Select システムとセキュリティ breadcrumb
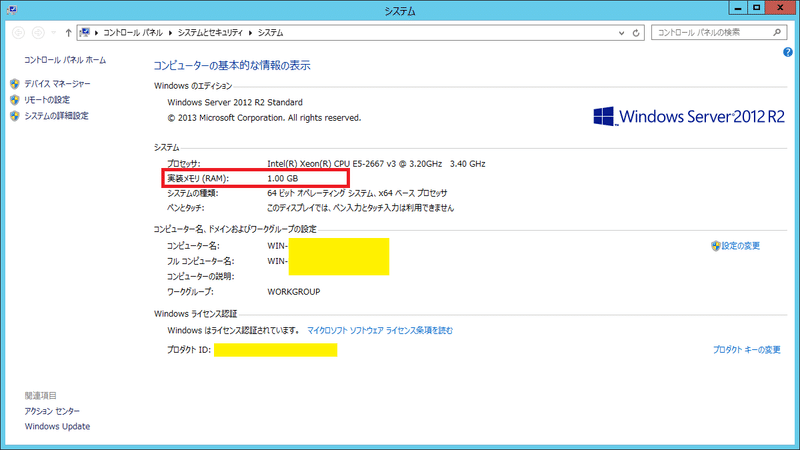 [x=210, y=33]
